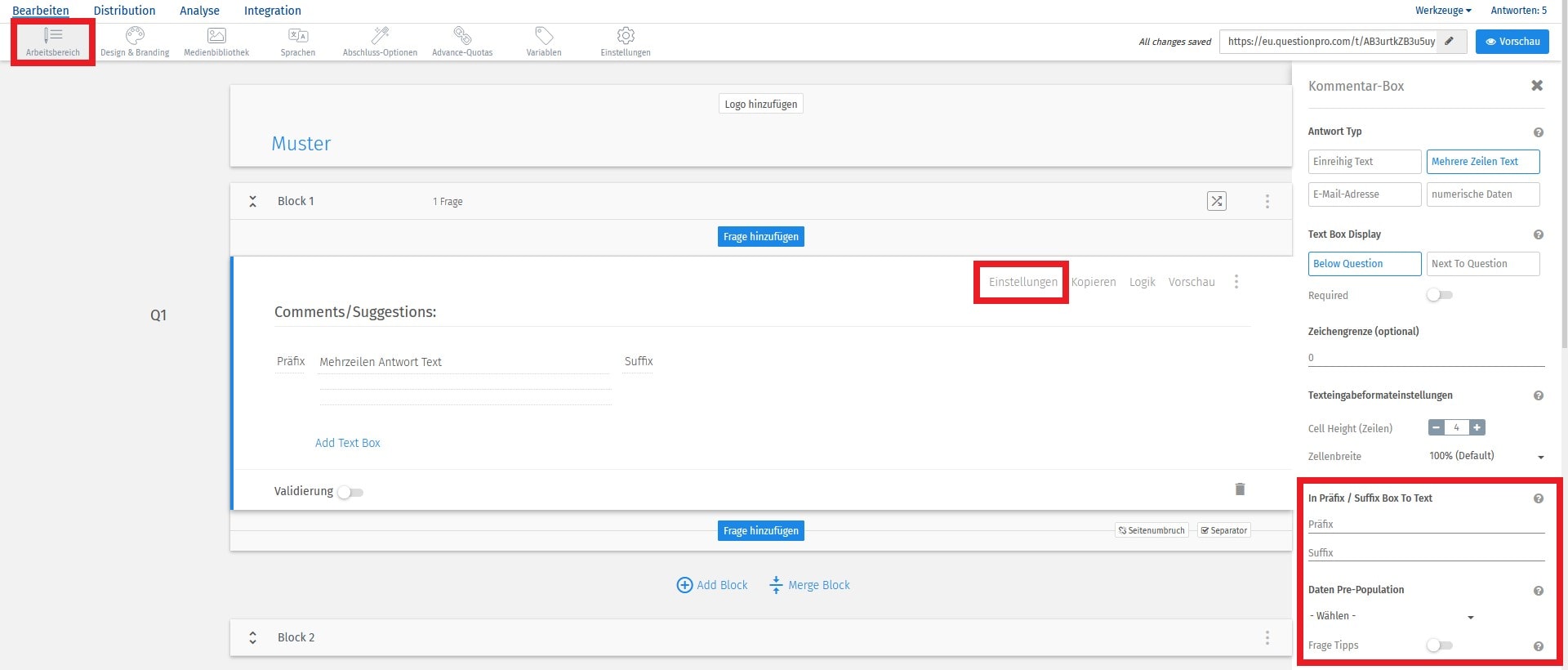
Task: Switch to the Distribution tab
Action: coord(124,11)
